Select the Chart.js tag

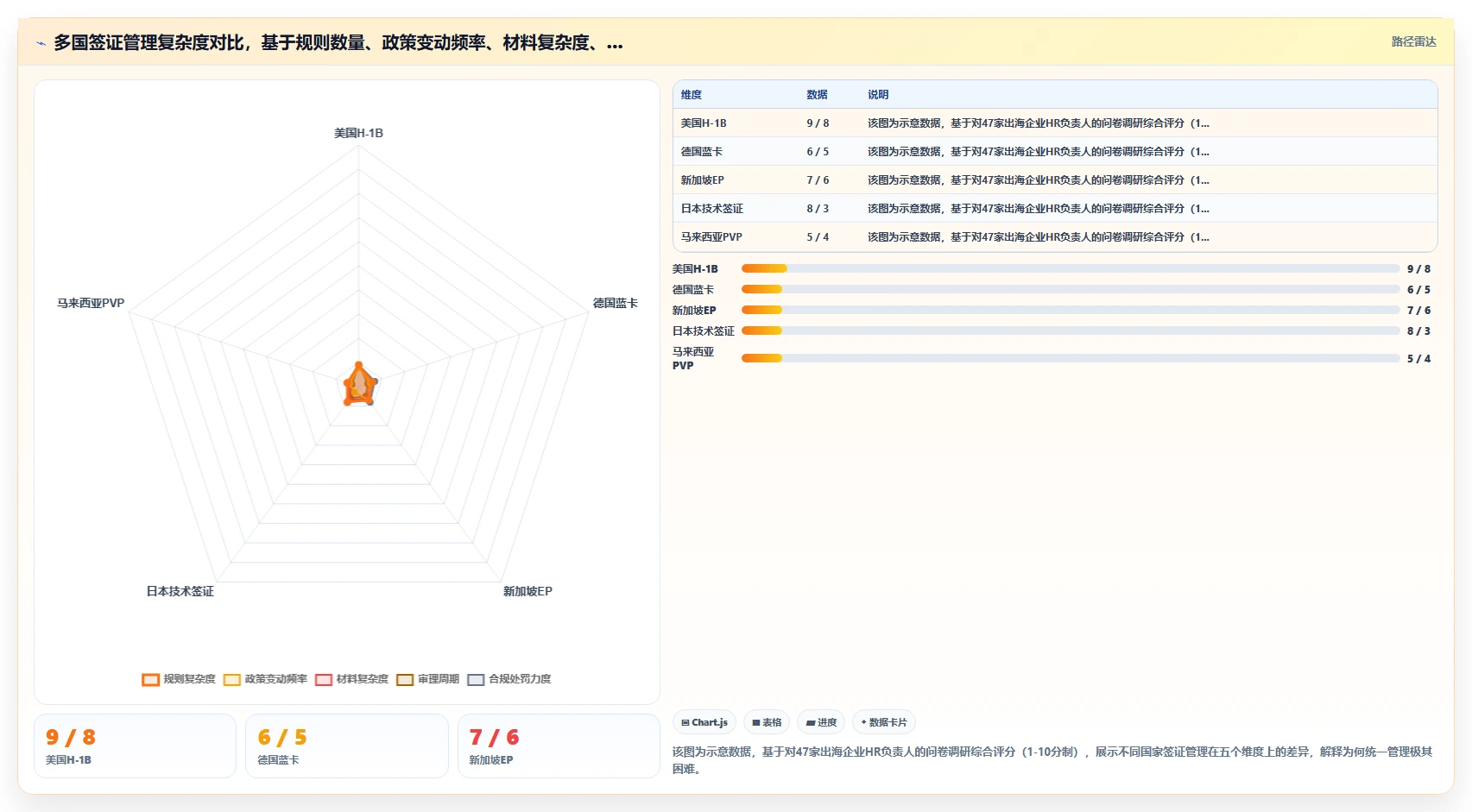tap(704, 722)
